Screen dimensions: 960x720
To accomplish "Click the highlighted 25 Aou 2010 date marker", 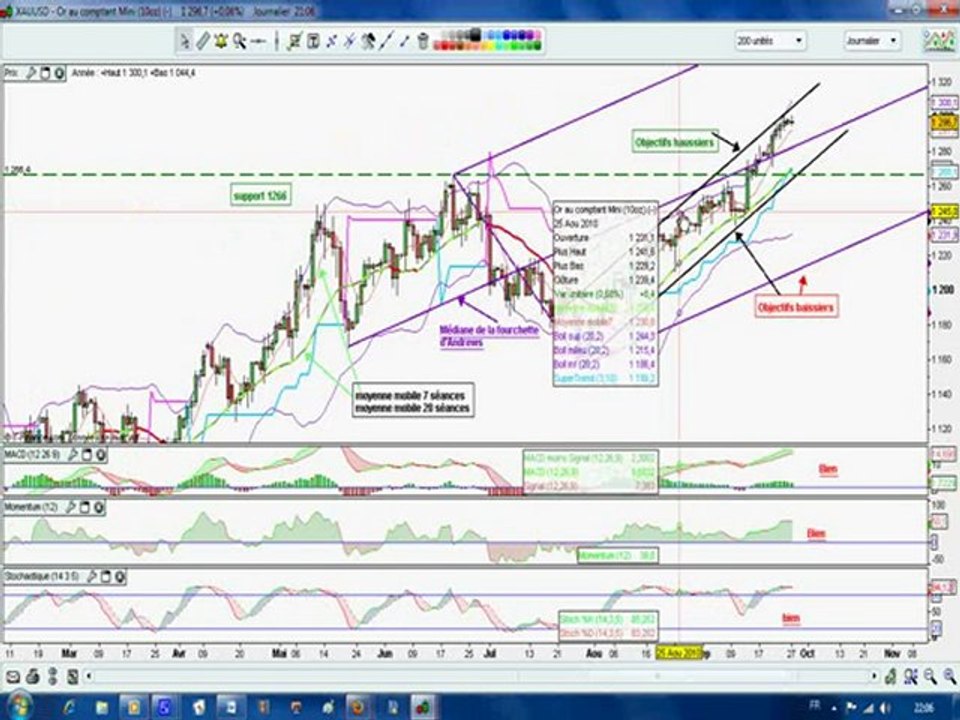I will tap(678, 653).
